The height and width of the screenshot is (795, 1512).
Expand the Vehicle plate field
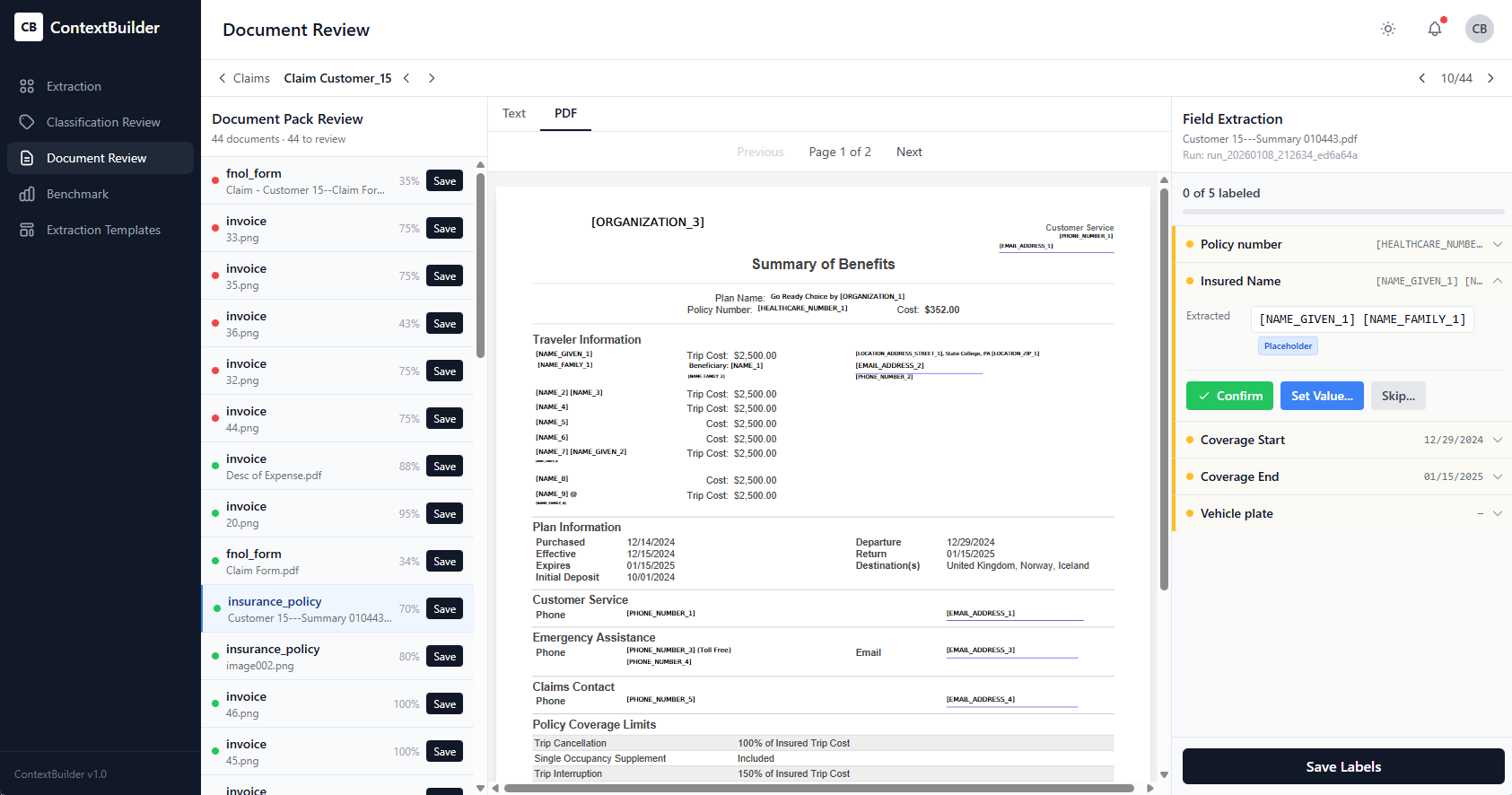[1497, 513]
